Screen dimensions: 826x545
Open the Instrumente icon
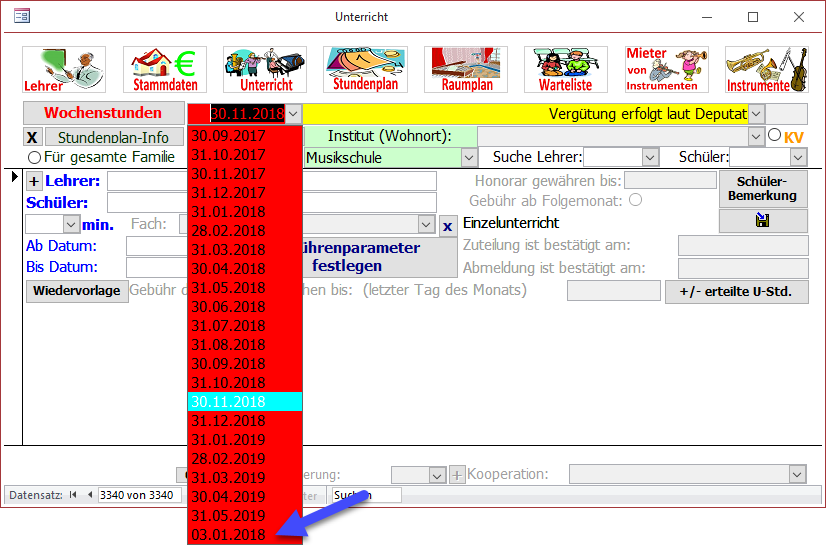(766, 69)
